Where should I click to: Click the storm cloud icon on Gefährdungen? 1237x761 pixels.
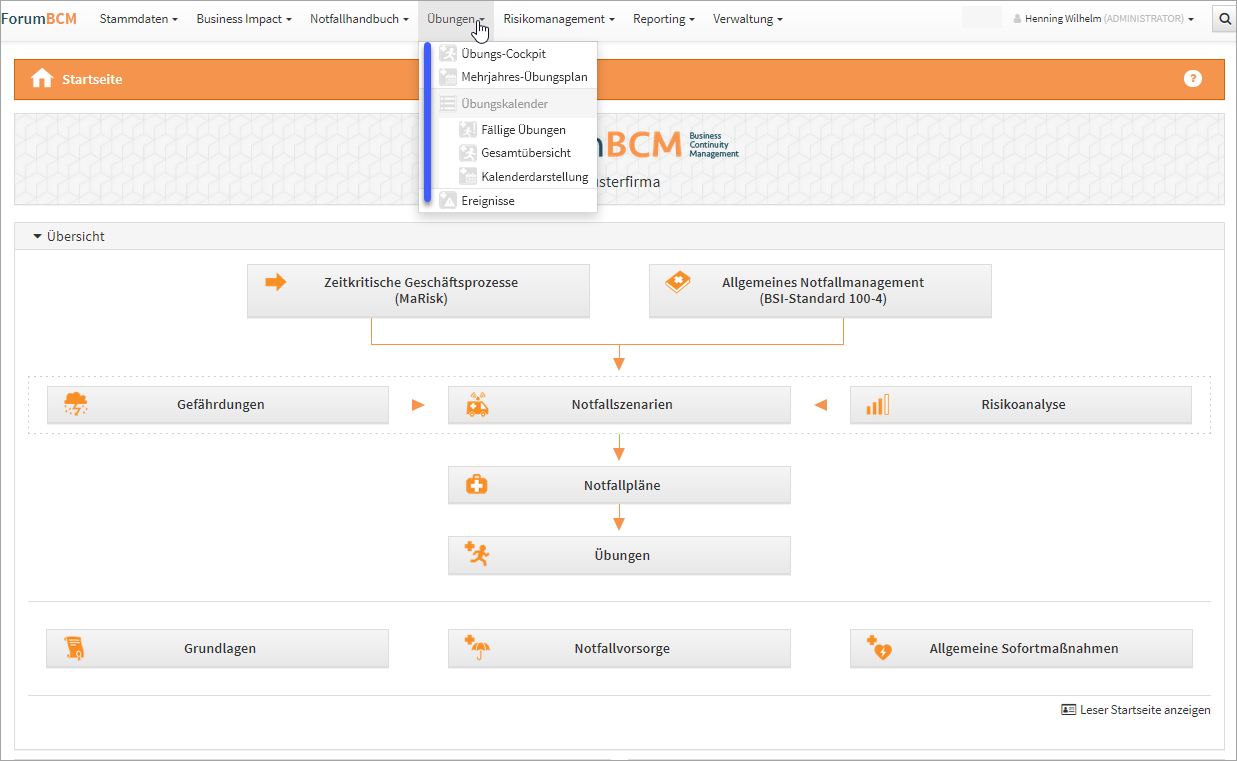coord(75,404)
